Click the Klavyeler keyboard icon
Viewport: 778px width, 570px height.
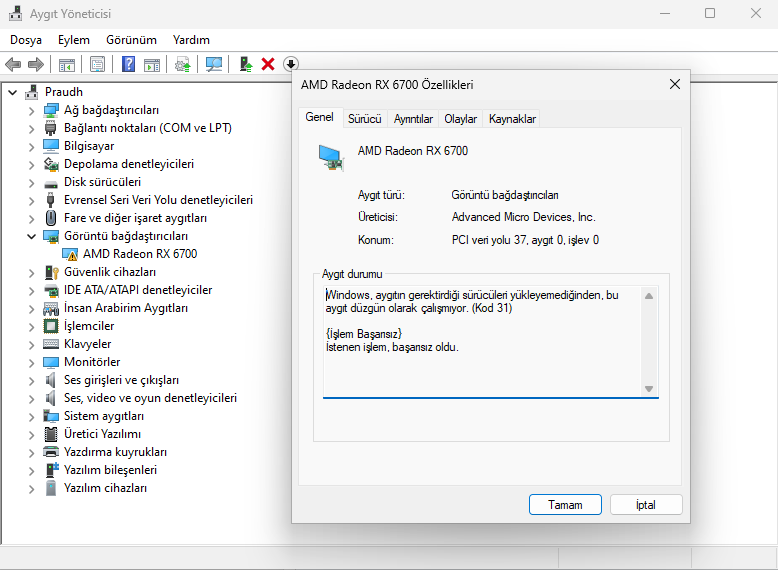pos(51,344)
